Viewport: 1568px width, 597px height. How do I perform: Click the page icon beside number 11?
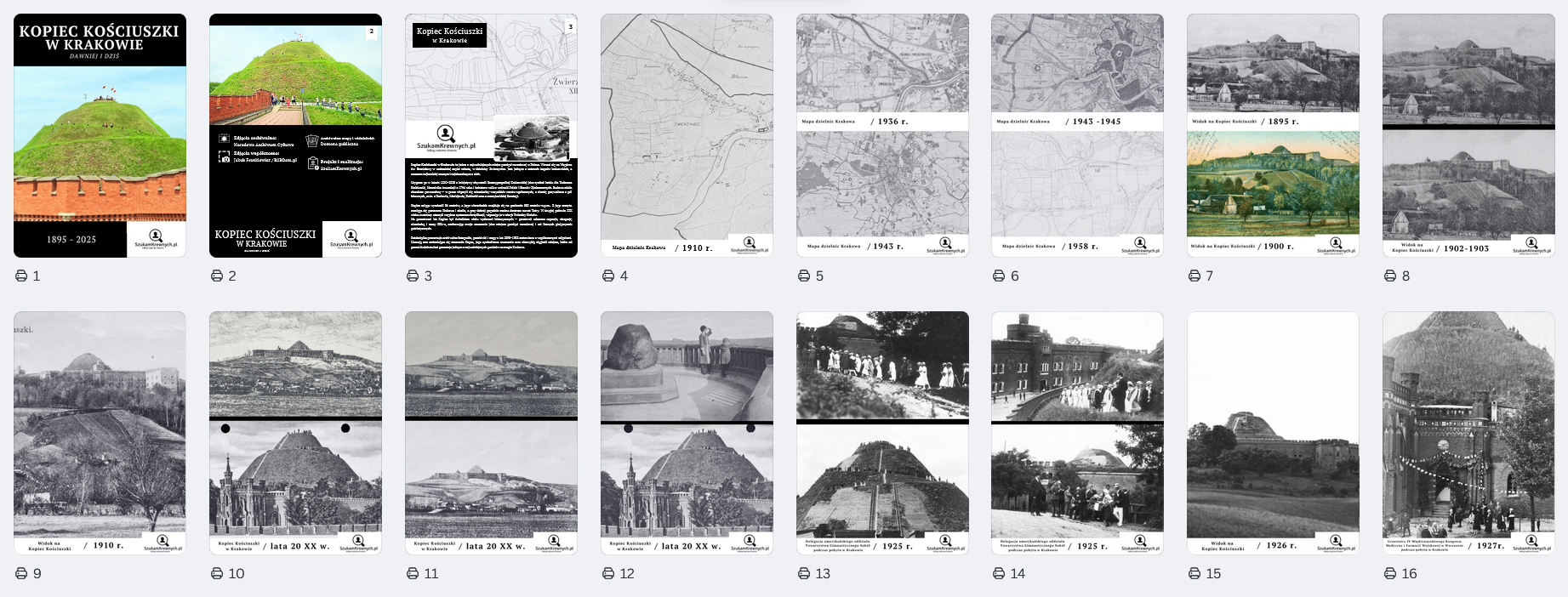[413, 573]
